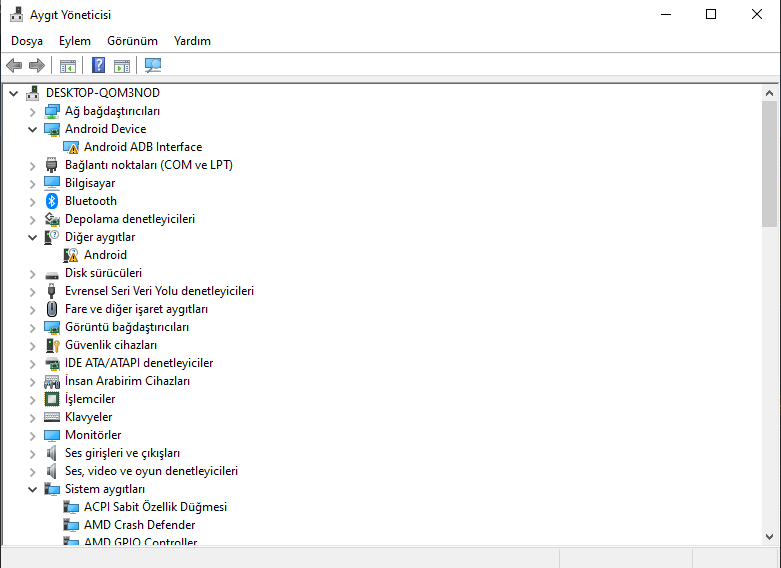Screen dimensions: 781x568
Task: Click the Aygıt Yöneticisi title bar icon
Action: [16, 14]
